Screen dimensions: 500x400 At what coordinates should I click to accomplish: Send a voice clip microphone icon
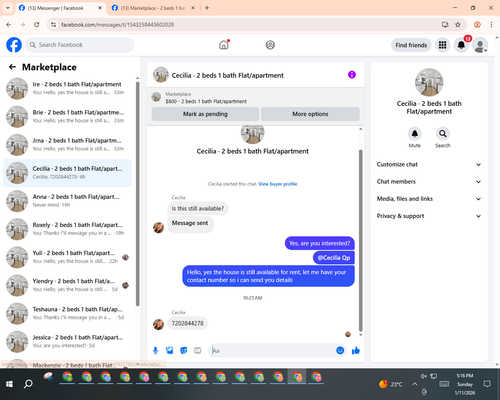tap(155, 350)
